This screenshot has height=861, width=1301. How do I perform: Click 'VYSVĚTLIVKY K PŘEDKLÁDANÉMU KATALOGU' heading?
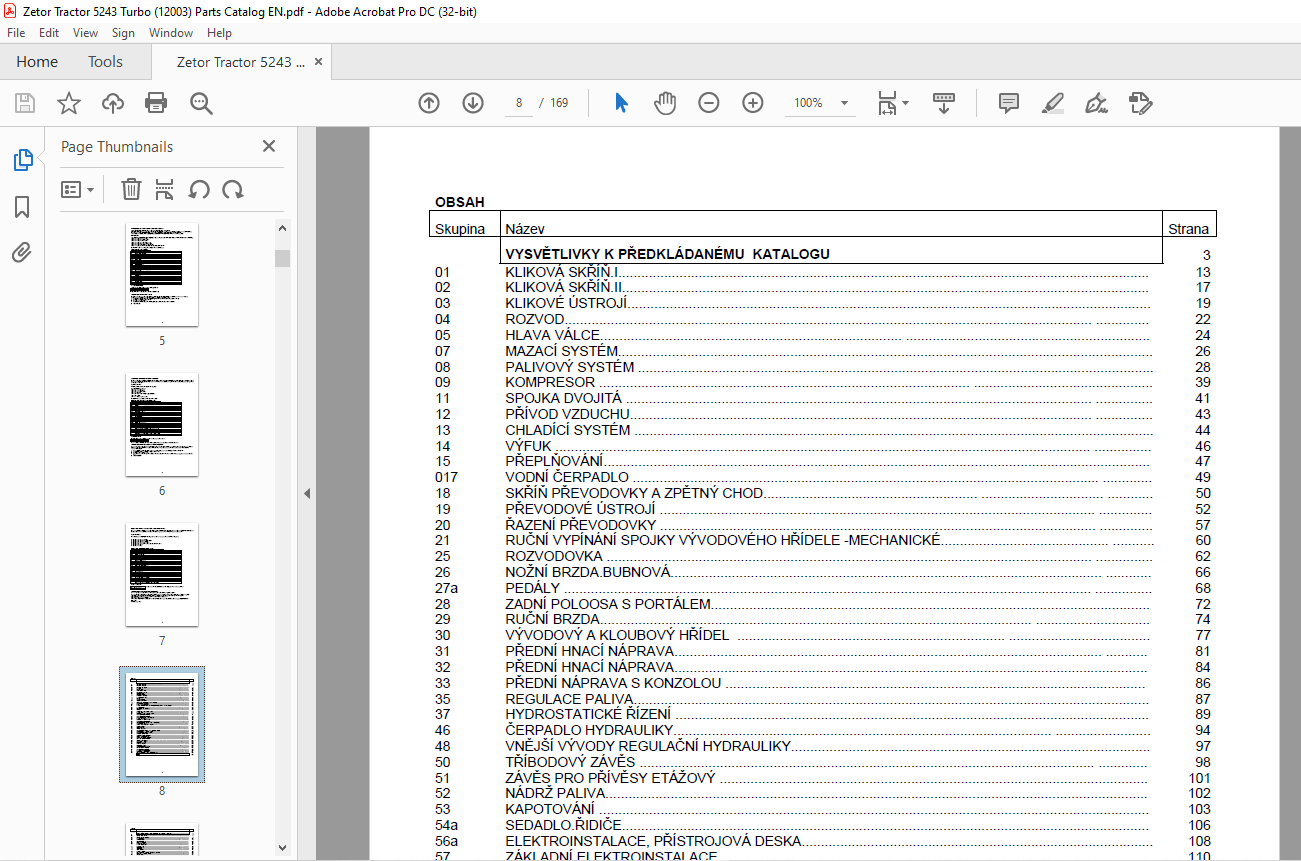click(x=667, y=255)
